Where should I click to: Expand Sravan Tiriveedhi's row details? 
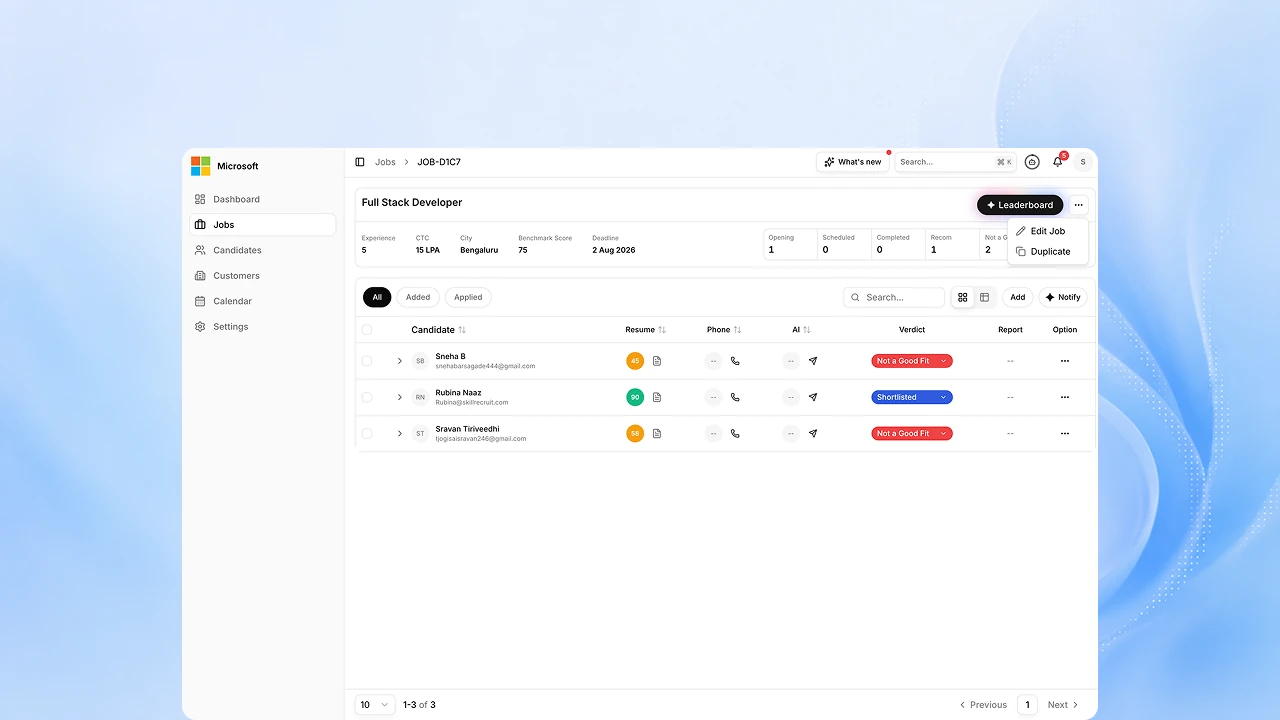[x=399, y=434]
